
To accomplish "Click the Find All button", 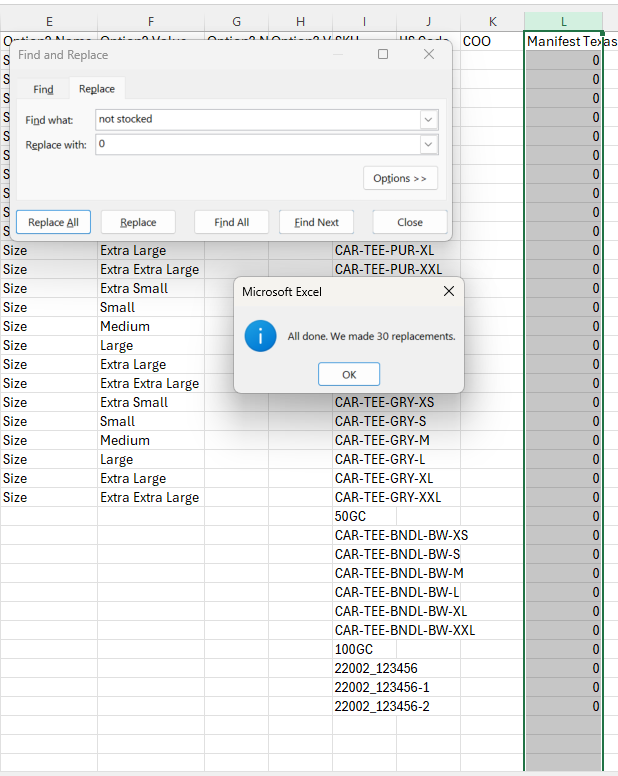I will [x=231, y=222].
